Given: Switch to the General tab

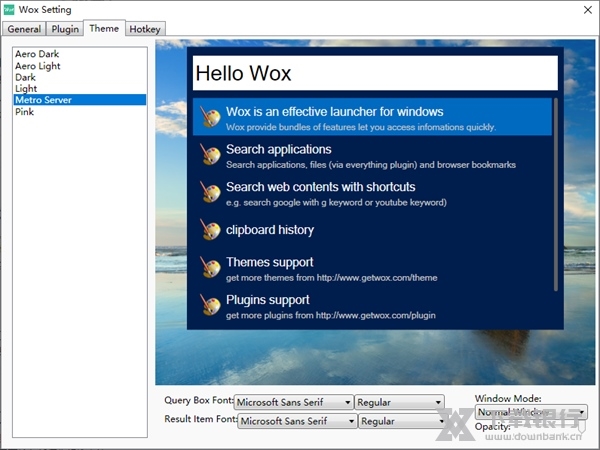Looking at the screenshot, I should [x=25, y=29].
